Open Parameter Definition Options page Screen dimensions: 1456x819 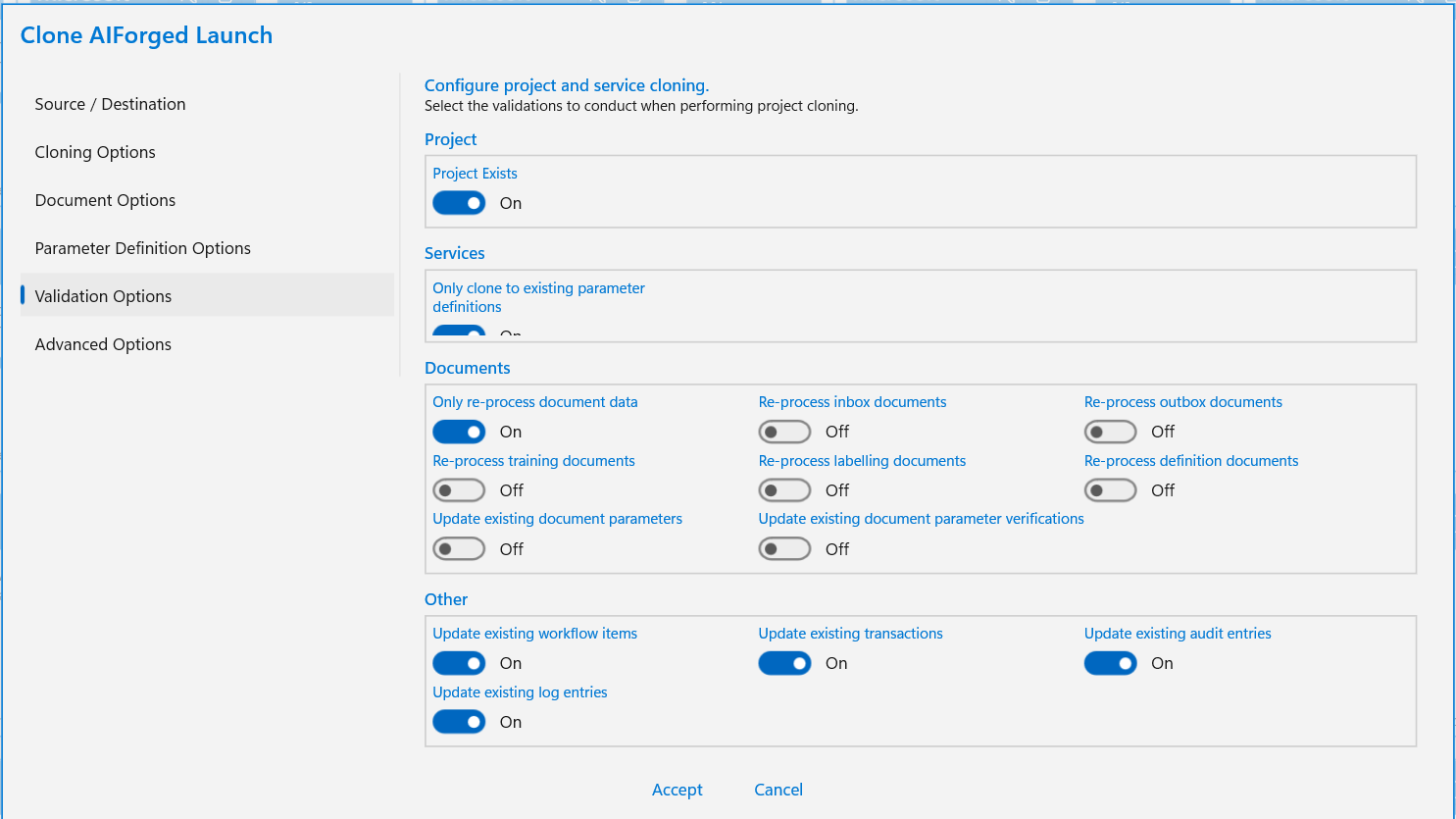(207, 248)
